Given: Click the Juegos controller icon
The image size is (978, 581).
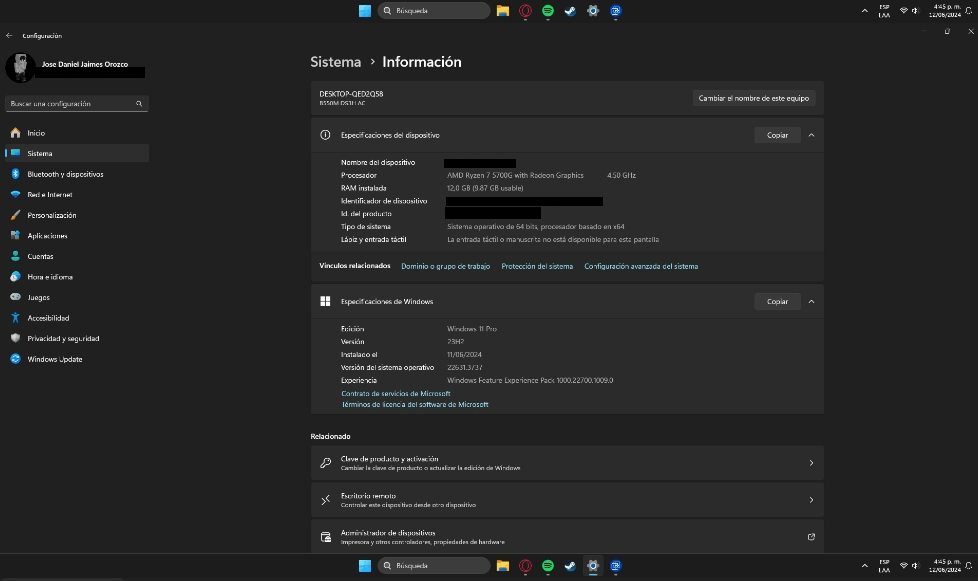Looking at the screenshot, I should pos(15,297).
